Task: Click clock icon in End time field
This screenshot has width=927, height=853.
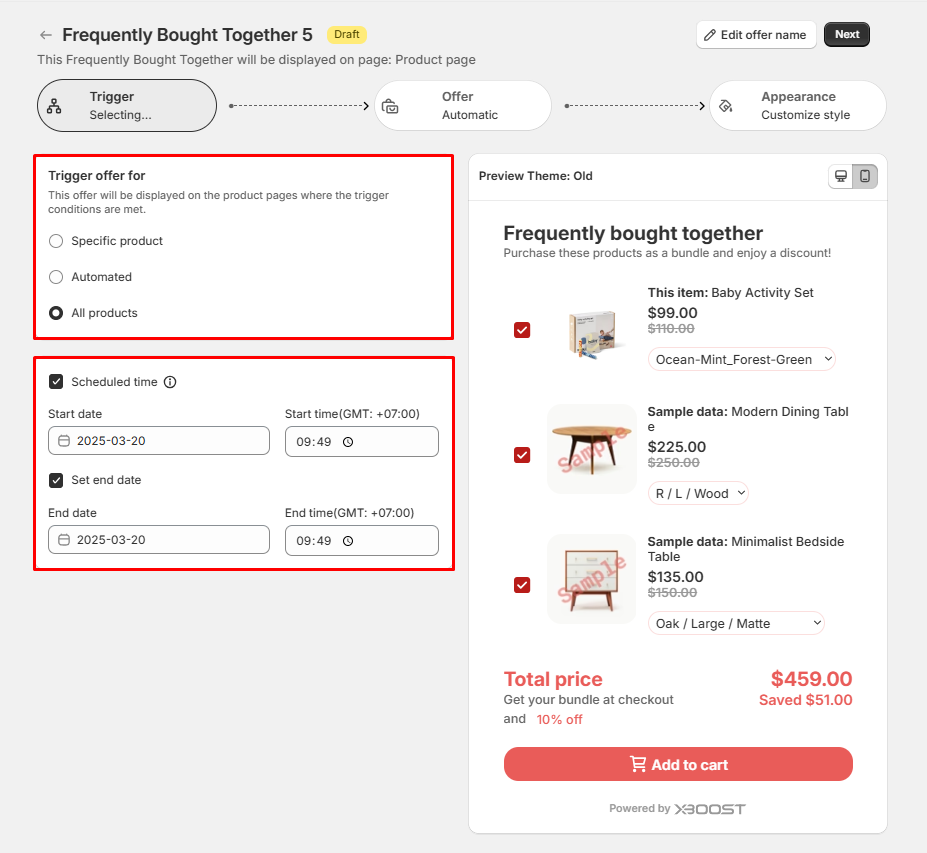Action: (348, 541)
